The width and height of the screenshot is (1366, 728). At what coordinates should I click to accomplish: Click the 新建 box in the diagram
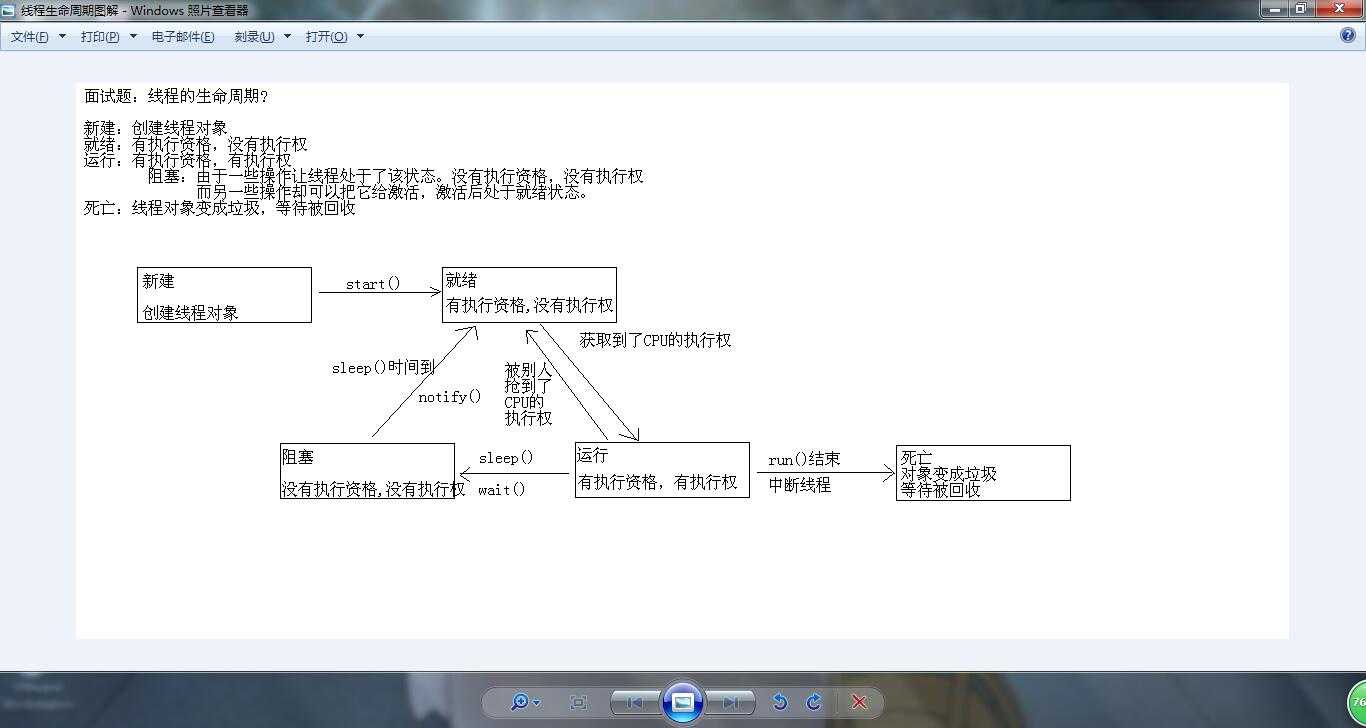pos(224,295)
